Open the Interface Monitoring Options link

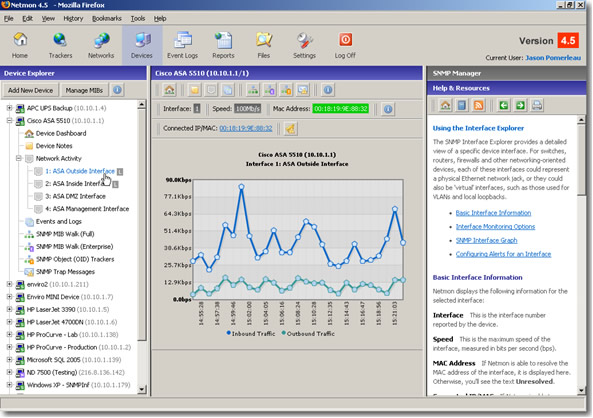click(495, 227)
